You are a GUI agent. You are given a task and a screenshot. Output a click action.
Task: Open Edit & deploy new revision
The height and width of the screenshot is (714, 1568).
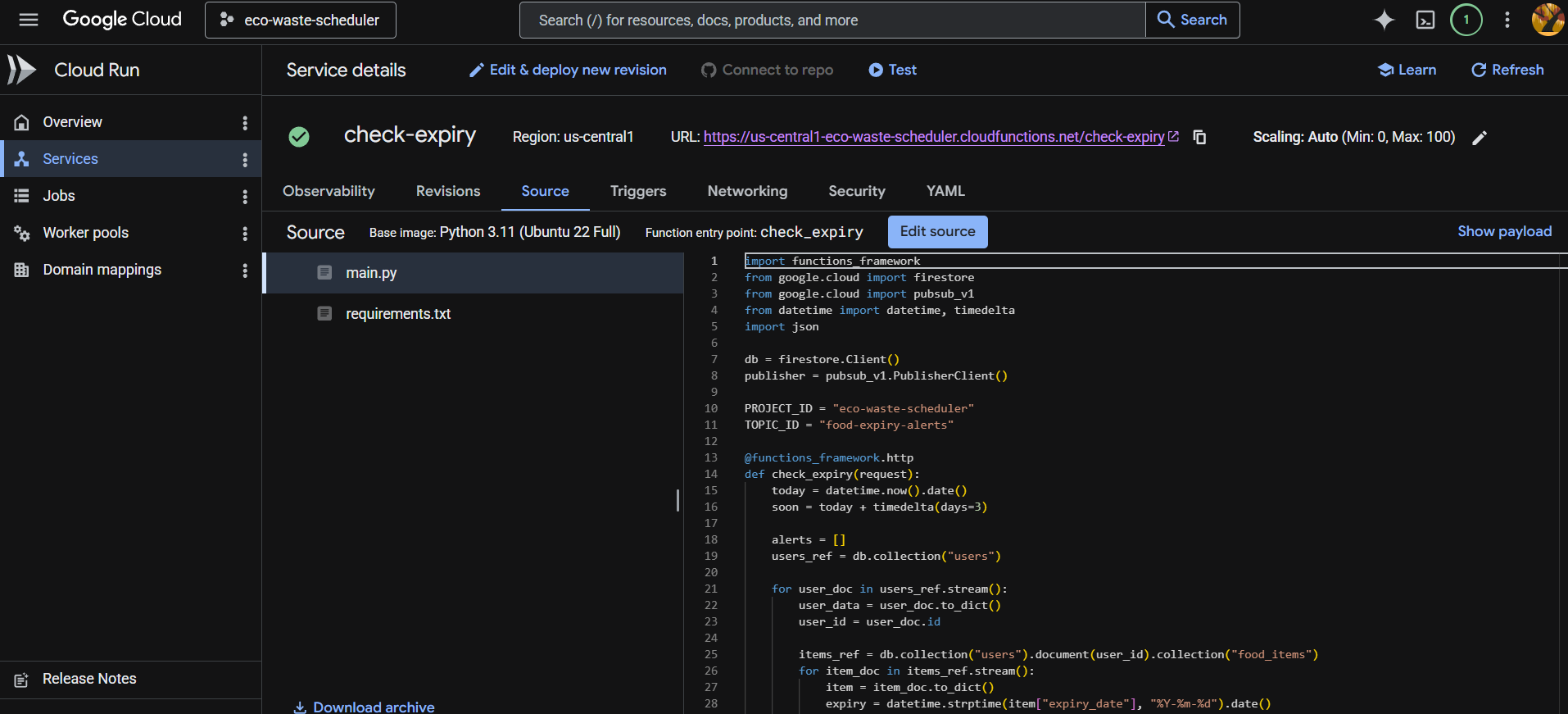(568, 70)
